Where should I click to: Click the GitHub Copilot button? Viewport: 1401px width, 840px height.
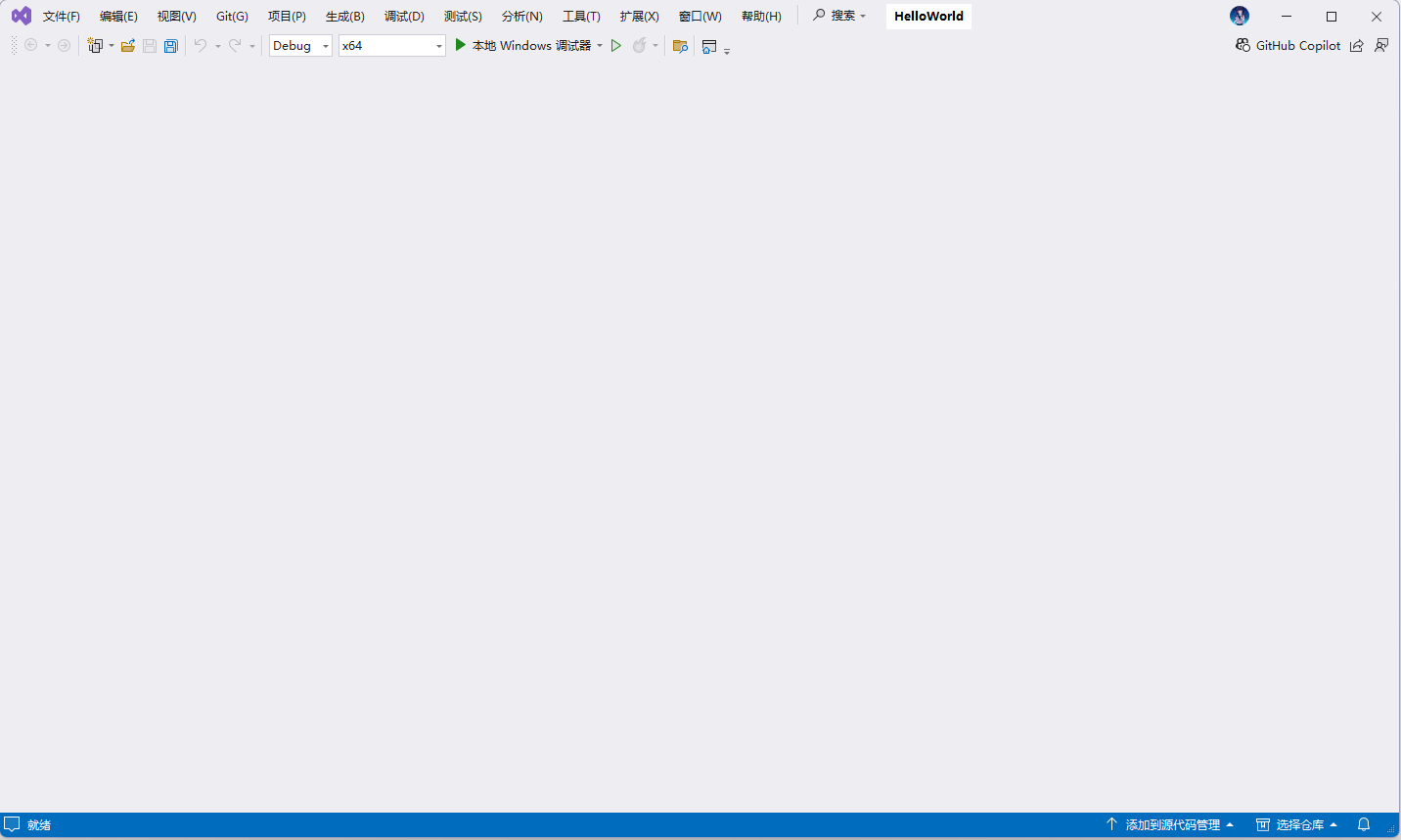click(1288, 46)
